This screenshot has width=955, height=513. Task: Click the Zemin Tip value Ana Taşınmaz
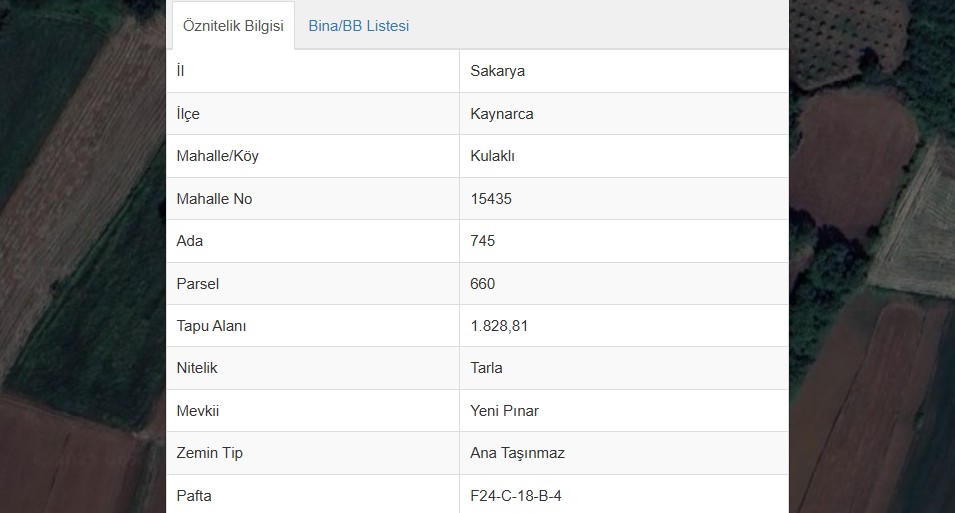(517, 453)
